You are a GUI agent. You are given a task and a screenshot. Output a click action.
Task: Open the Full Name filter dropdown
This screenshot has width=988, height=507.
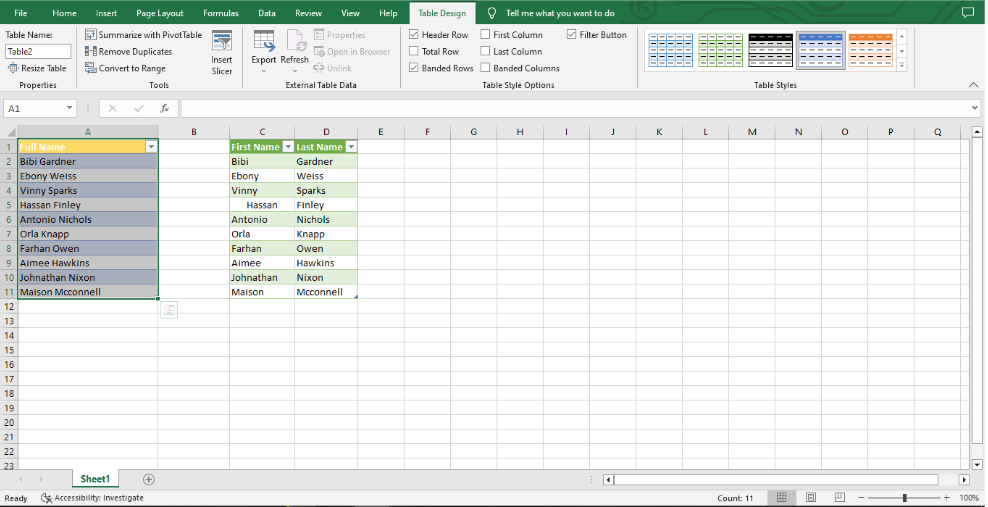click(151, 147)
